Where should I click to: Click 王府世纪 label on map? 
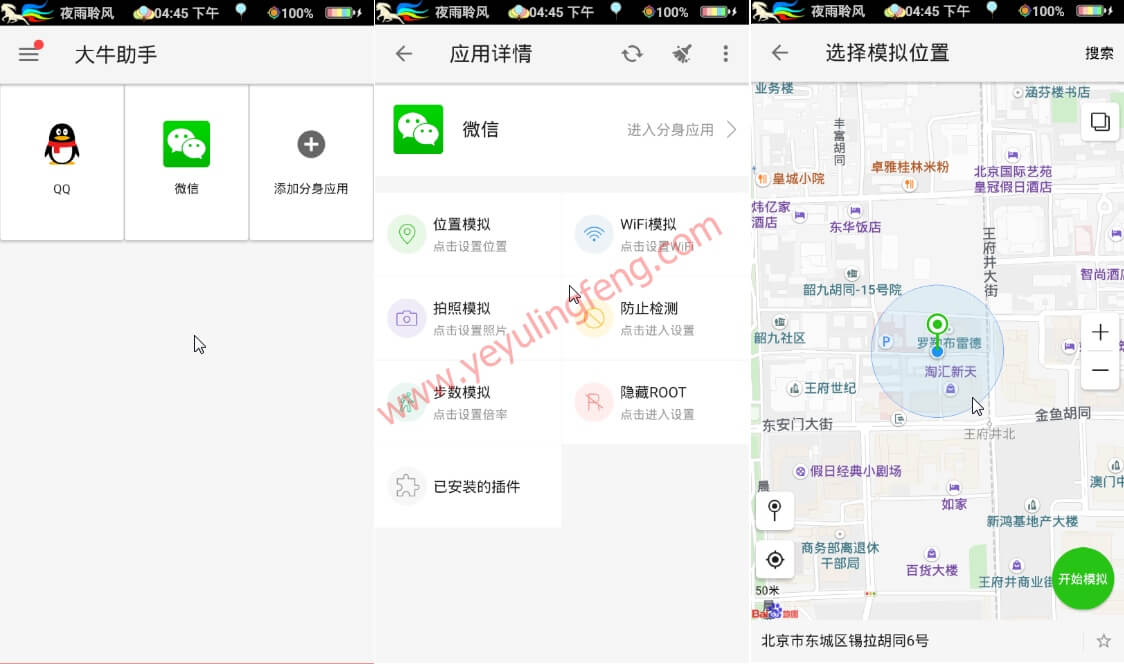tap(830, 388)
